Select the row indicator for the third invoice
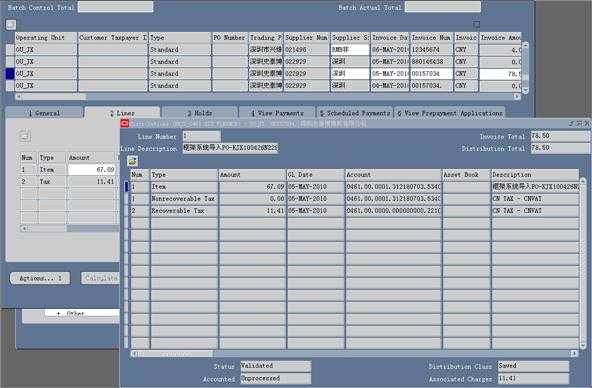592x388 pixels. click(x=10, y=73)
